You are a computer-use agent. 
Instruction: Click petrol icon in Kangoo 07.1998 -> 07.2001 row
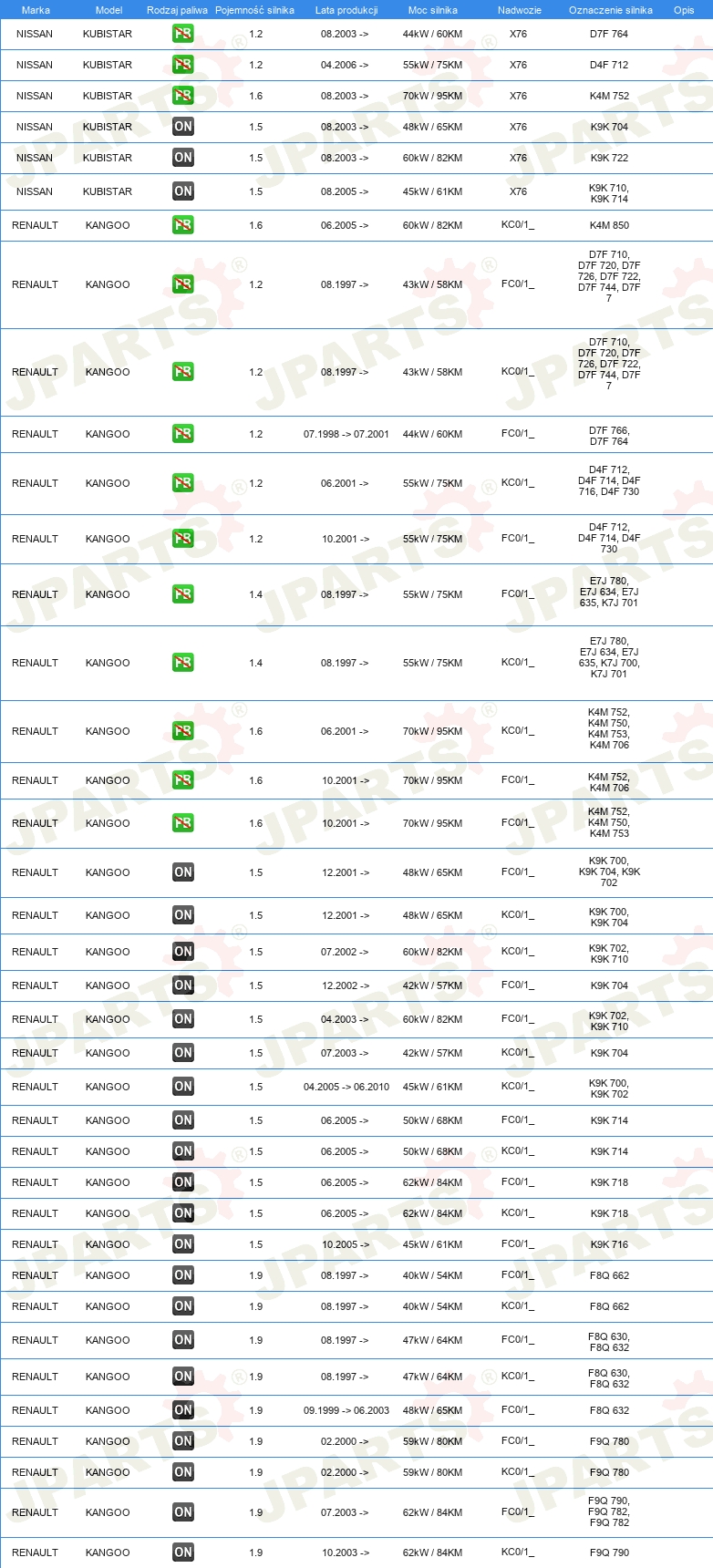coord(183,434)
